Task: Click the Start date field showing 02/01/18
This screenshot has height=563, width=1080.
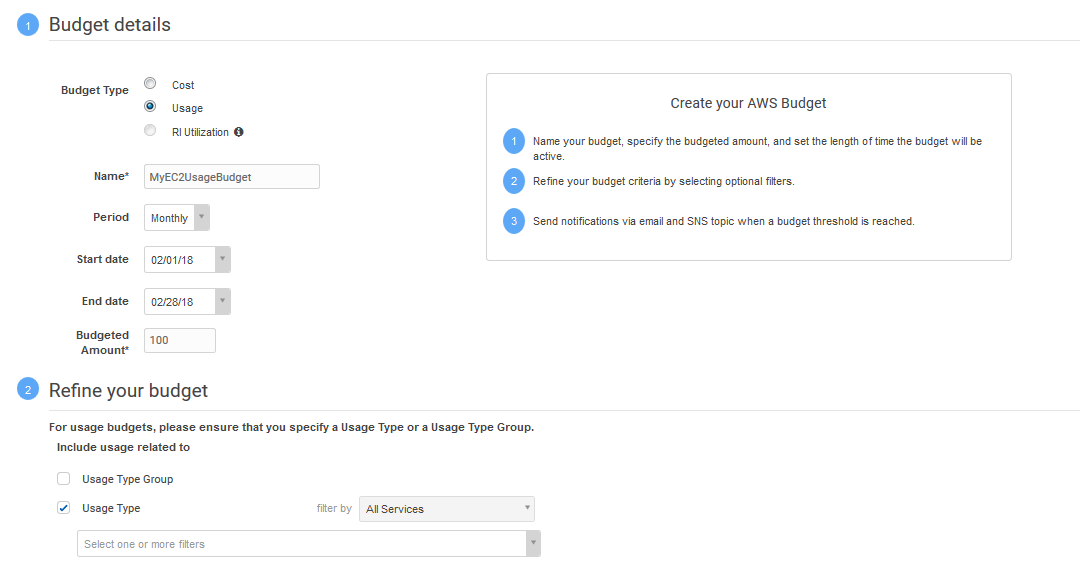Action: (180, 260)
